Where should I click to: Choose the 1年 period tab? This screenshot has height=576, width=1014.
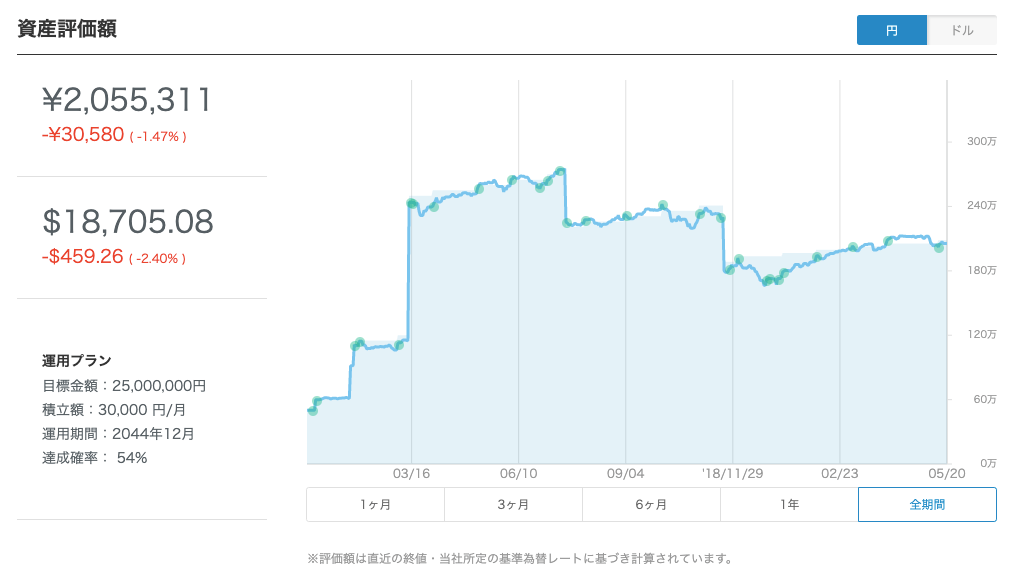tap(789, 505)
